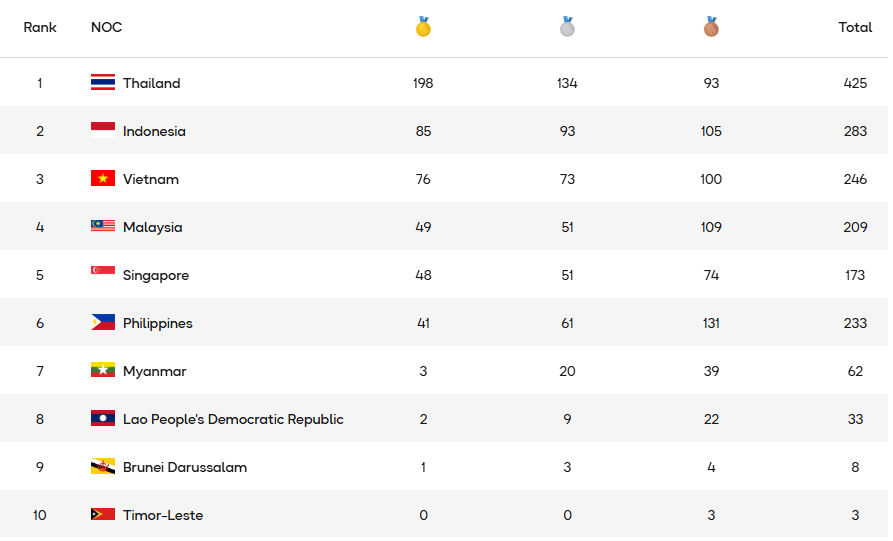893x541 pixels.
Task: Click the Thailand flag icon
Action: 103,83
